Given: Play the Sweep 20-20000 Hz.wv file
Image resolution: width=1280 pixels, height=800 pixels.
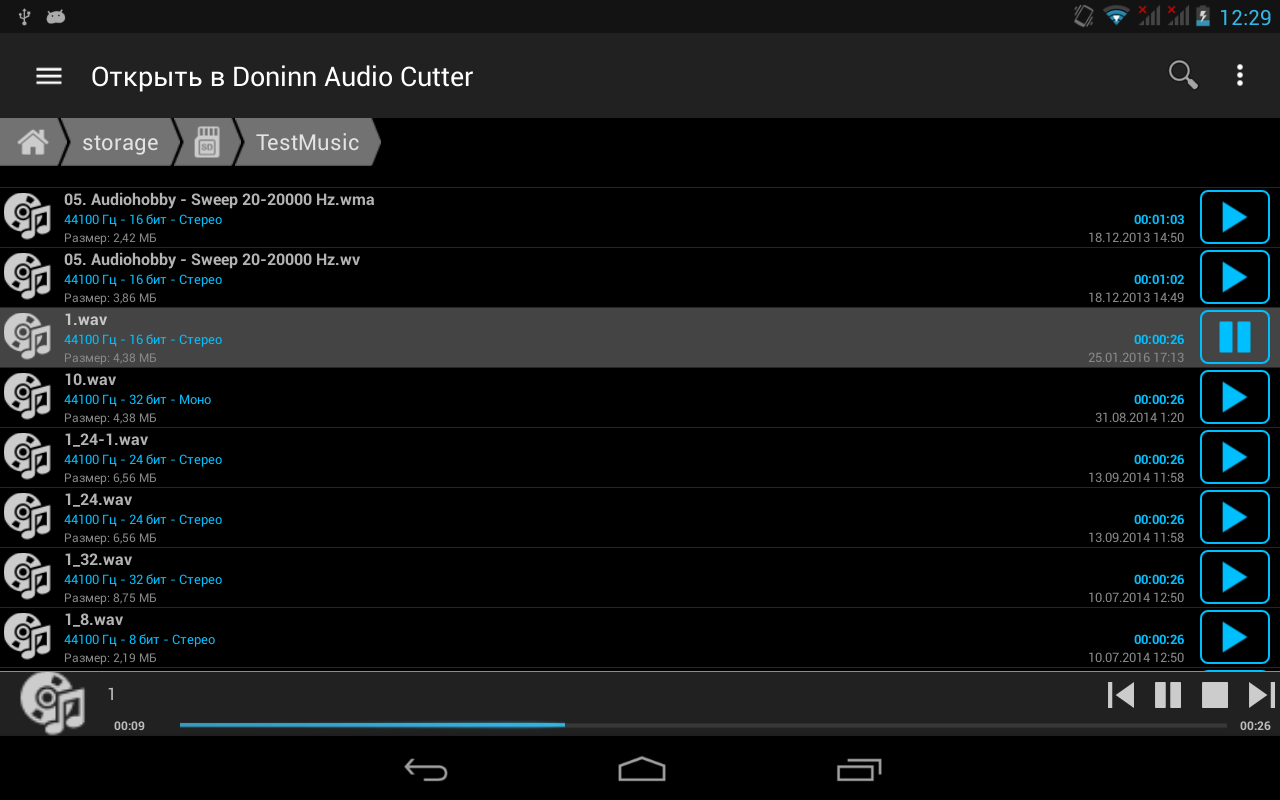Looking at the screenshot, I should coord(1235,277).
